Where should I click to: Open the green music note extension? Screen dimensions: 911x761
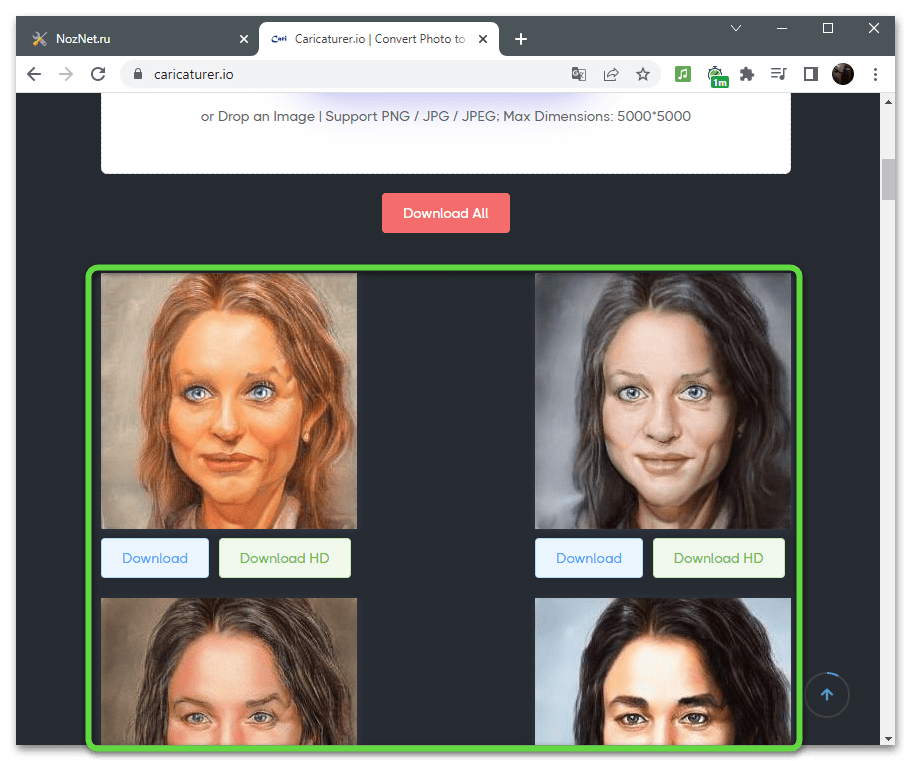[x=683, y=74]
